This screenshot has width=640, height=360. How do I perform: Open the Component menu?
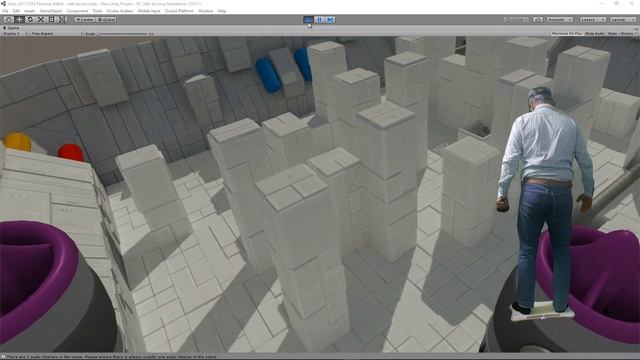pos(77,11)
